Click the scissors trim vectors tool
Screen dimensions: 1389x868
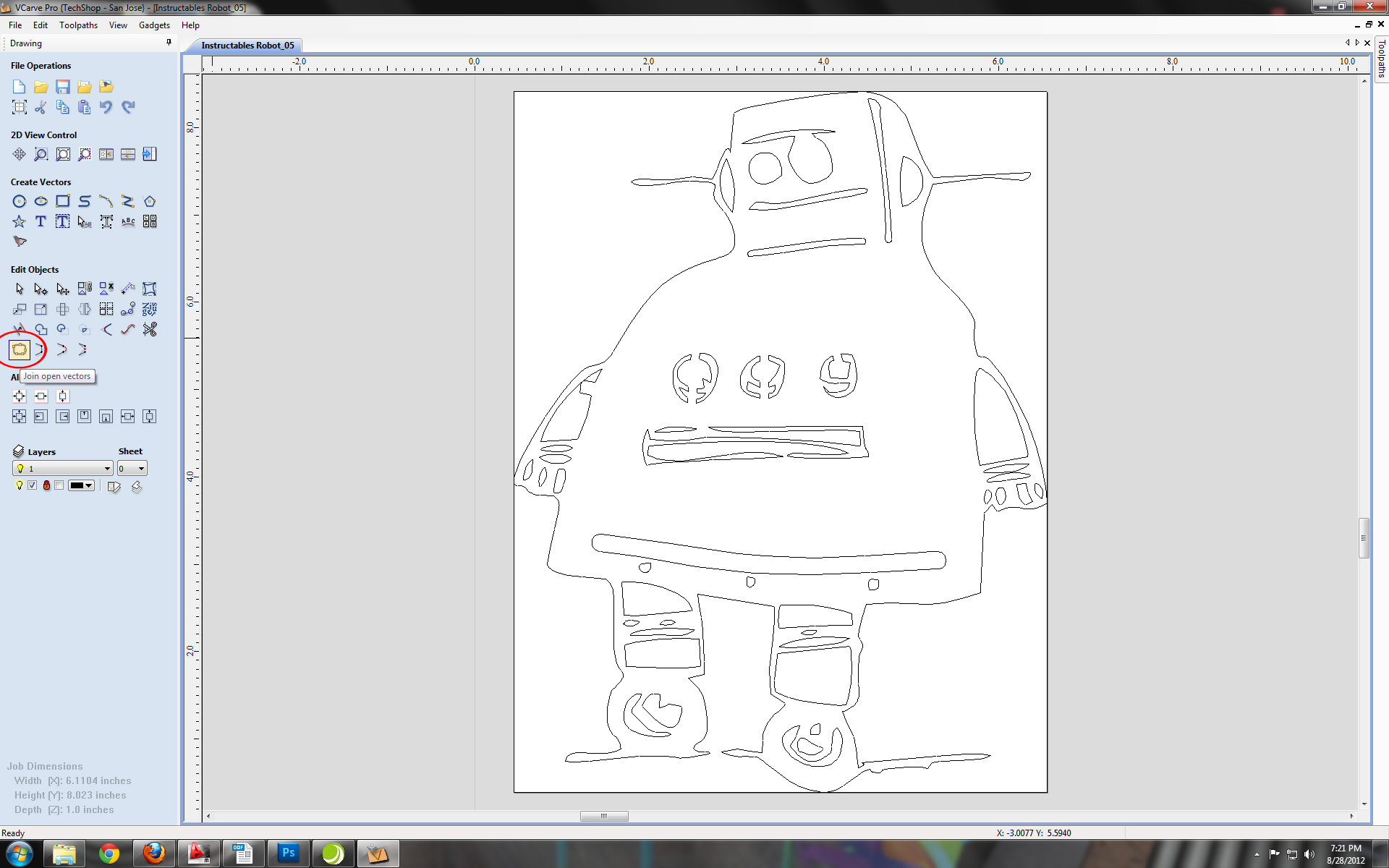coord(150,330)
